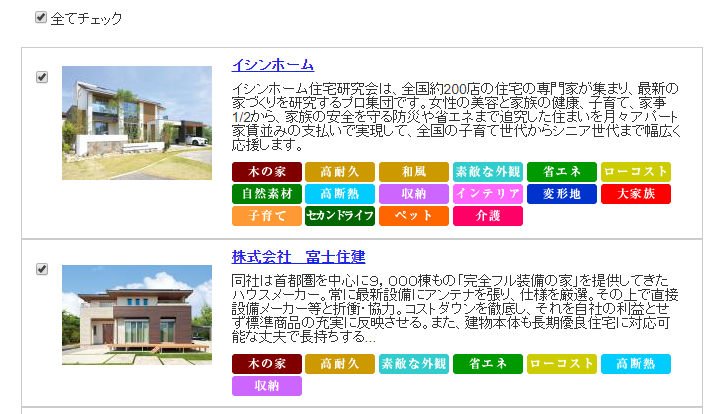The height and width of the screenshot is (414, 713).
Task: Click 収納 tag under イシンホーム
Action: click(414, 194)
